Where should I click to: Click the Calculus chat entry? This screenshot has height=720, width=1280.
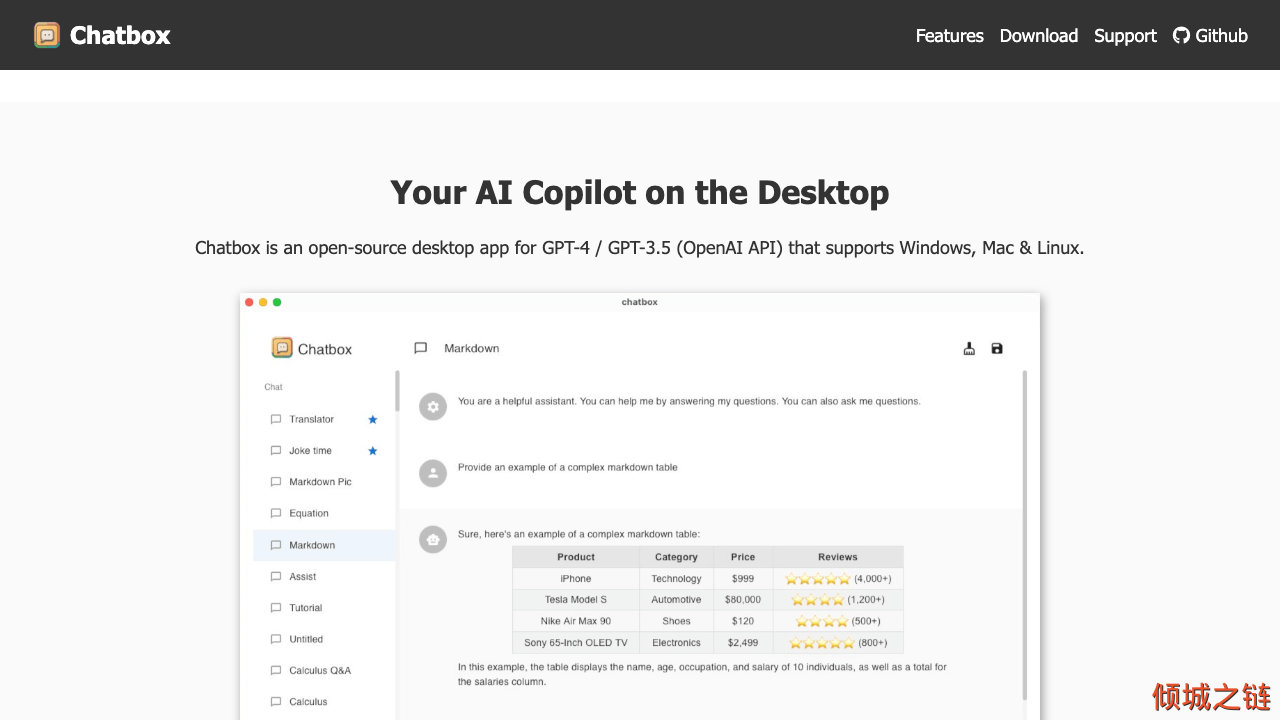(324, 702)
